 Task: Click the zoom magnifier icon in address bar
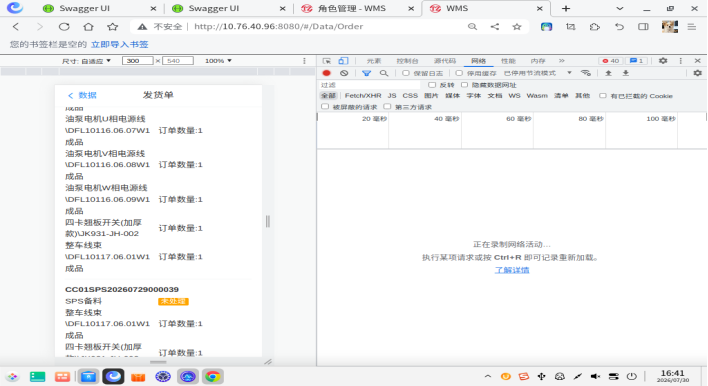click(472, 27)
